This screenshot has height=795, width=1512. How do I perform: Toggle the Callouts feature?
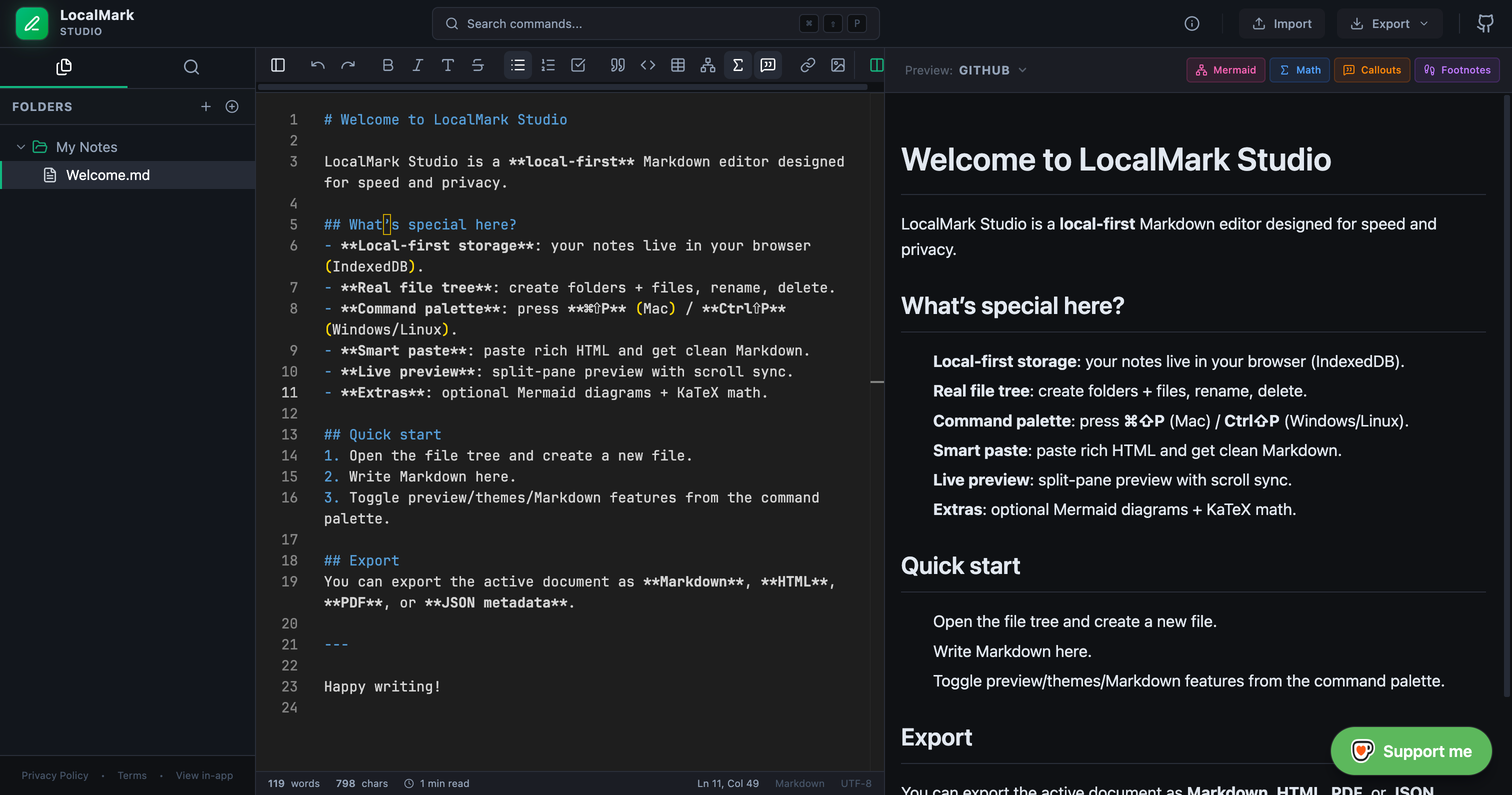[1371, 69]
